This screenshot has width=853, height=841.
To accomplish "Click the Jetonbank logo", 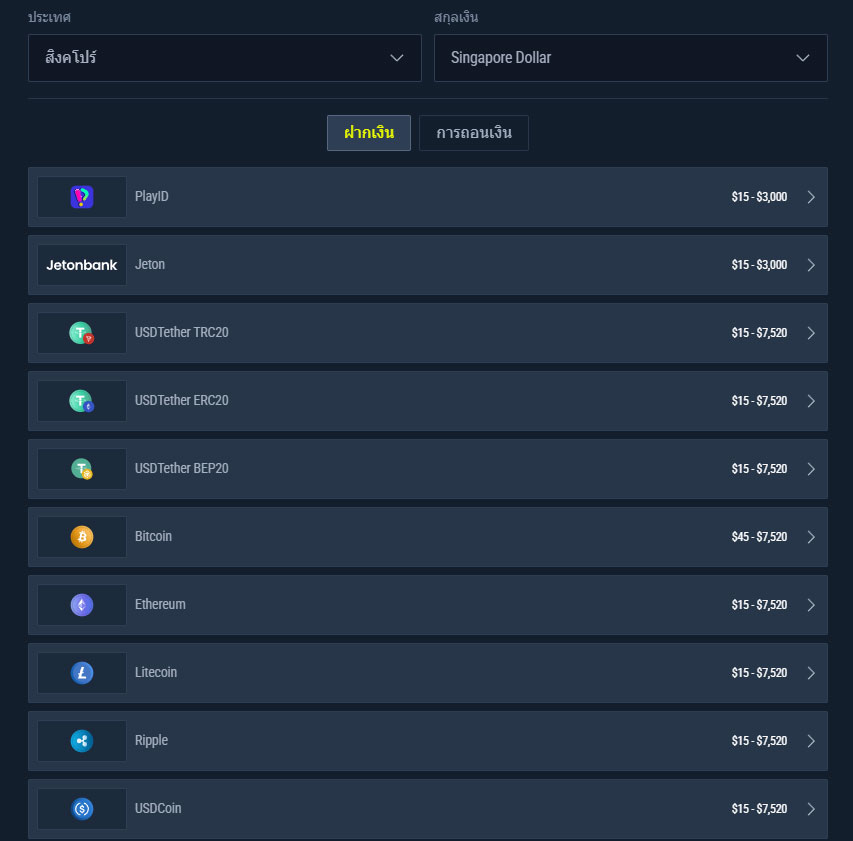I will tap(81, 265).
